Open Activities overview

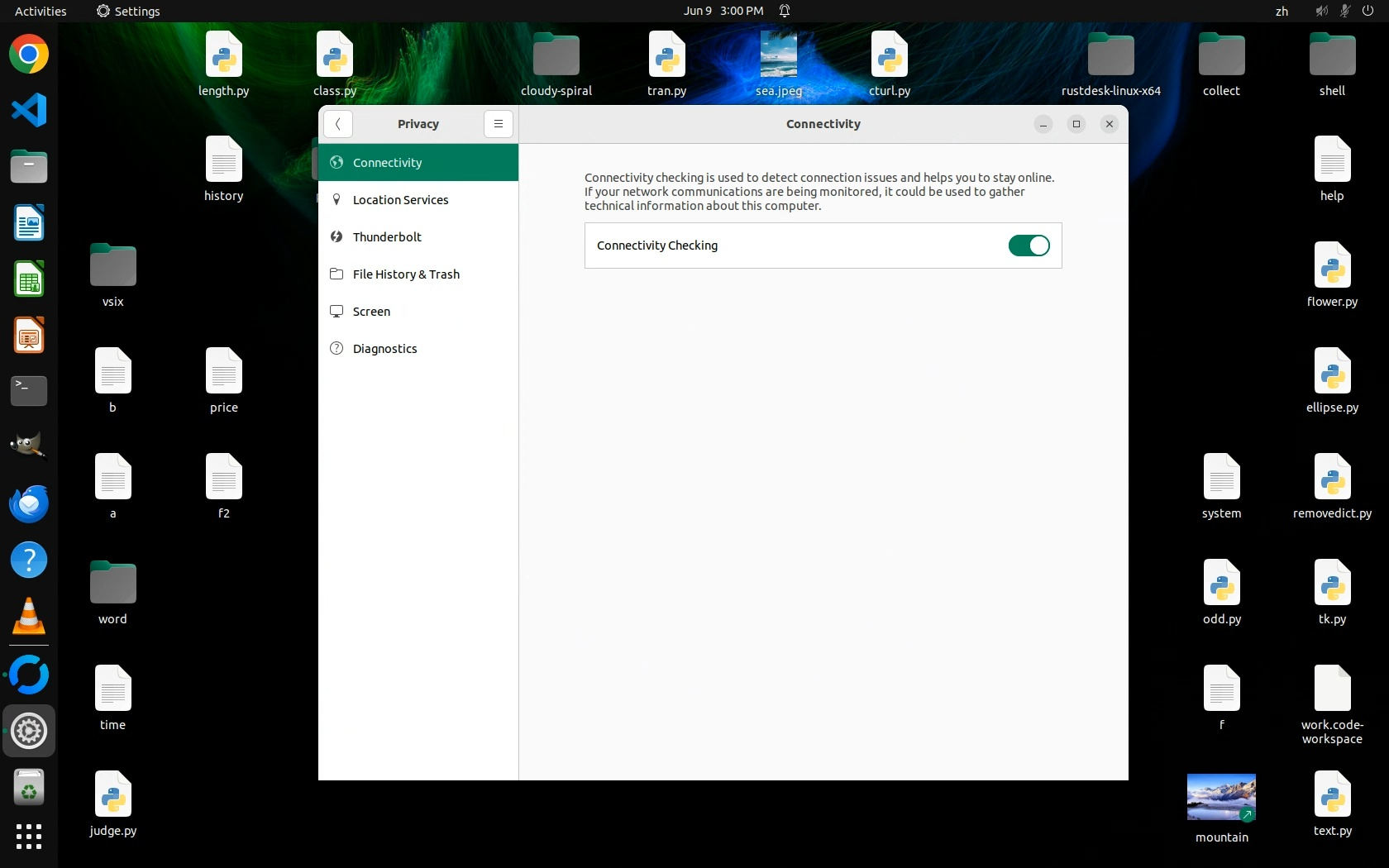point(41,11)
